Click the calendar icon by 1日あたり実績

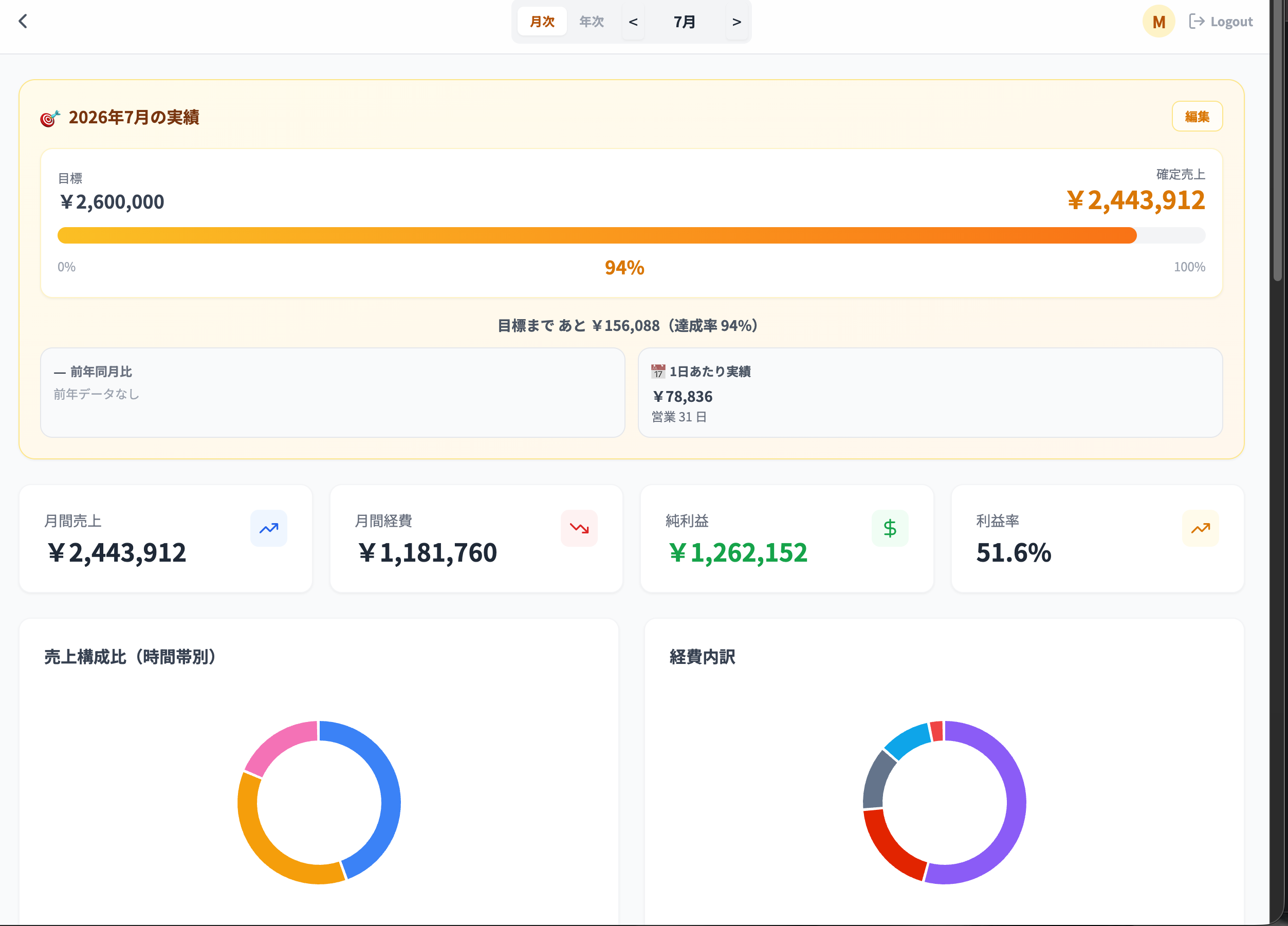point(658,372)
